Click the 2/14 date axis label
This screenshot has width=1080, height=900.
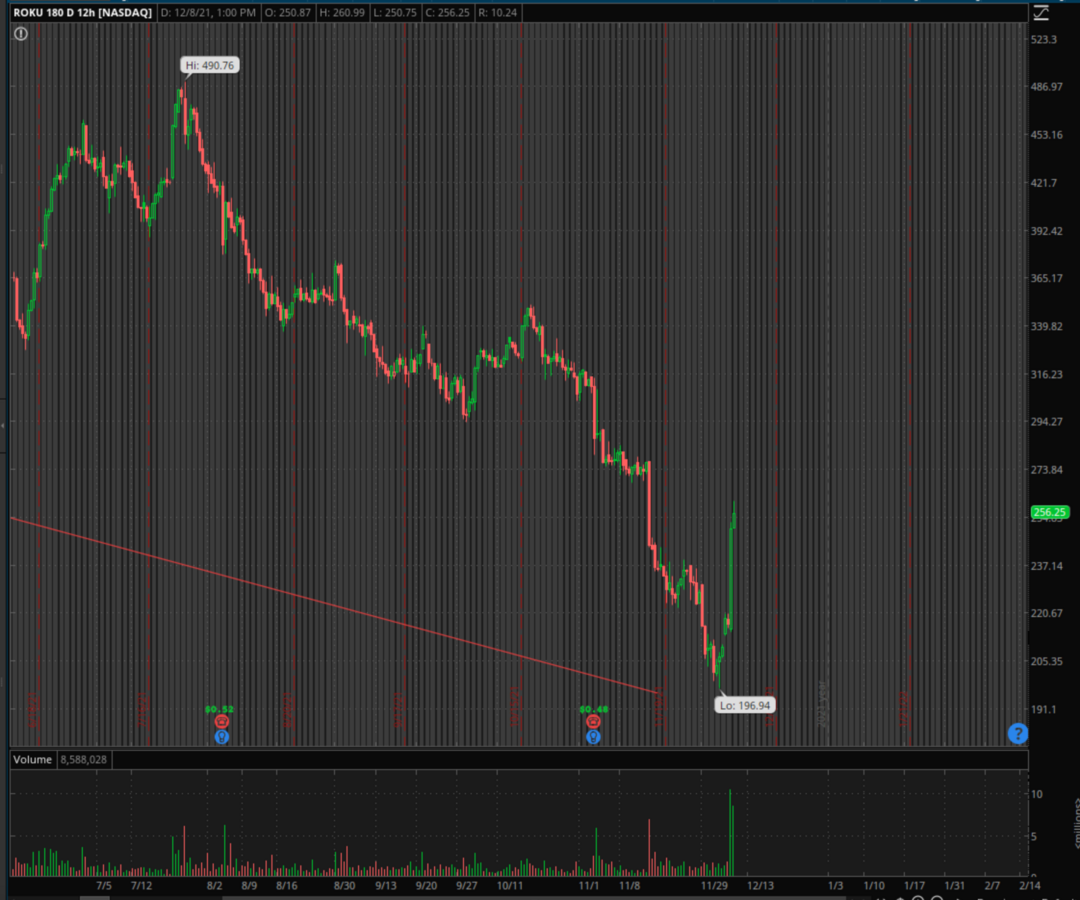click(1030, 886)
